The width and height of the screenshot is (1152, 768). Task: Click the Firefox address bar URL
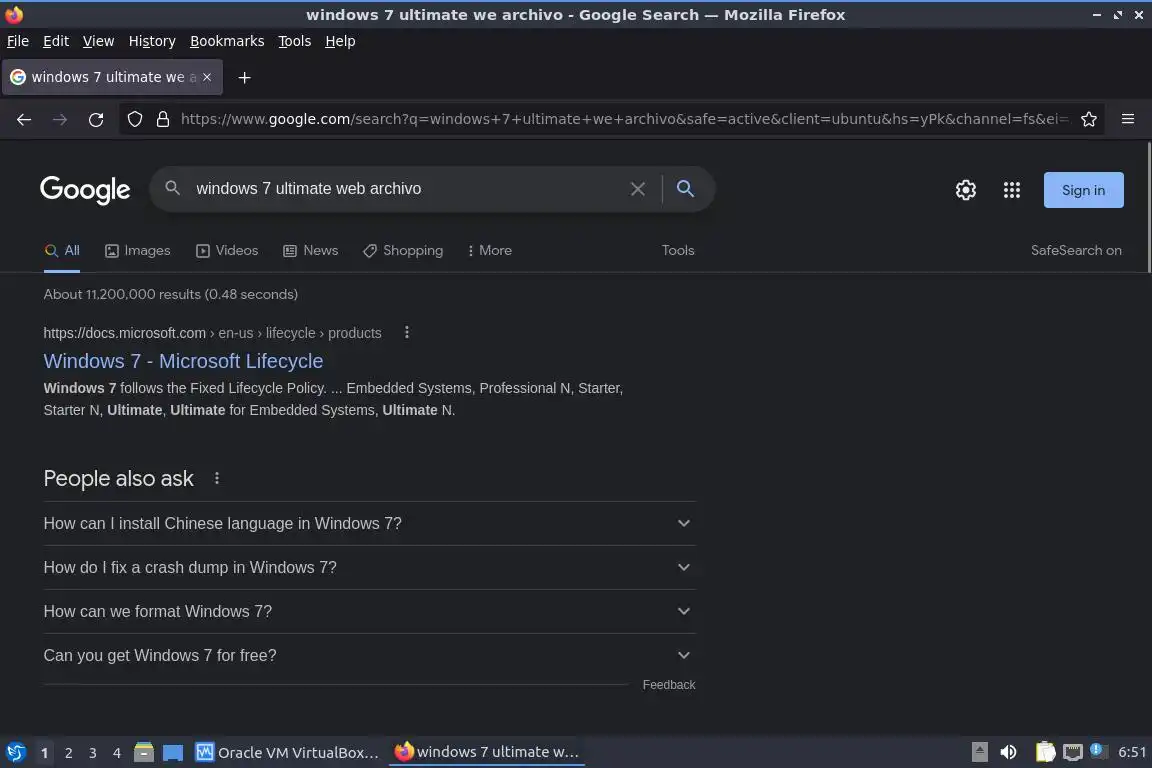tap(624, 119)
